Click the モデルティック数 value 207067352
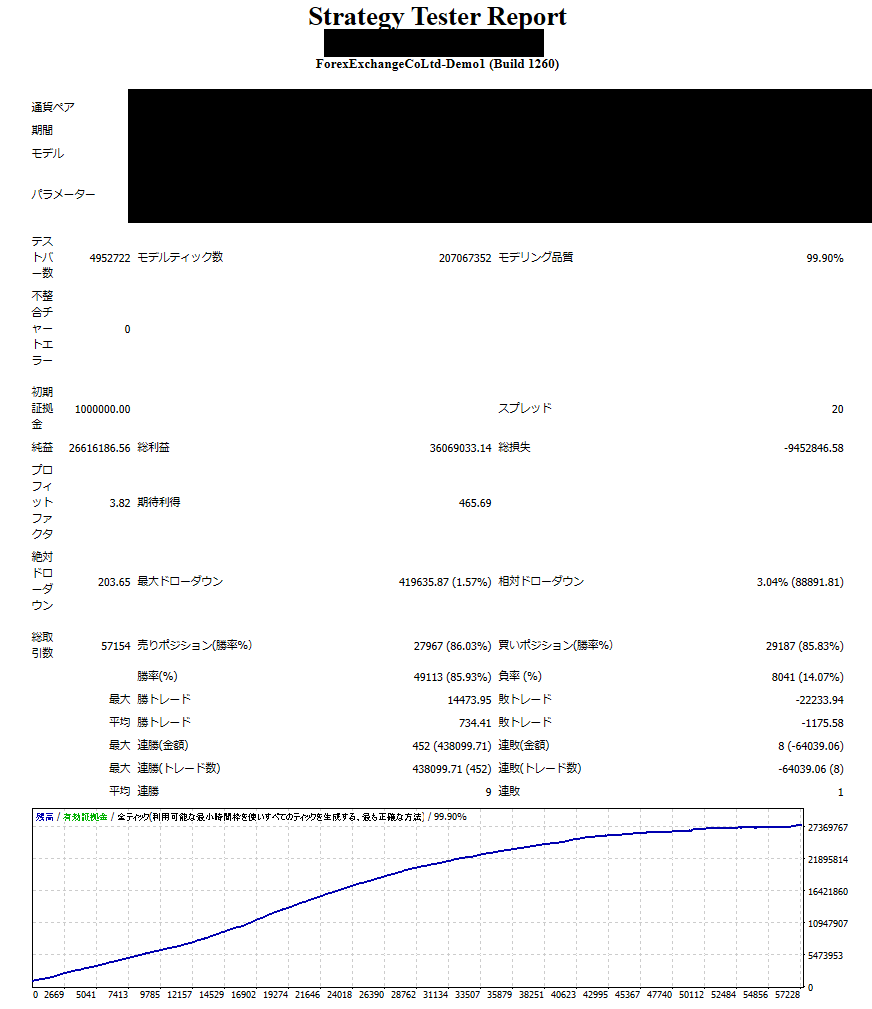 click(x=465, y=257)
